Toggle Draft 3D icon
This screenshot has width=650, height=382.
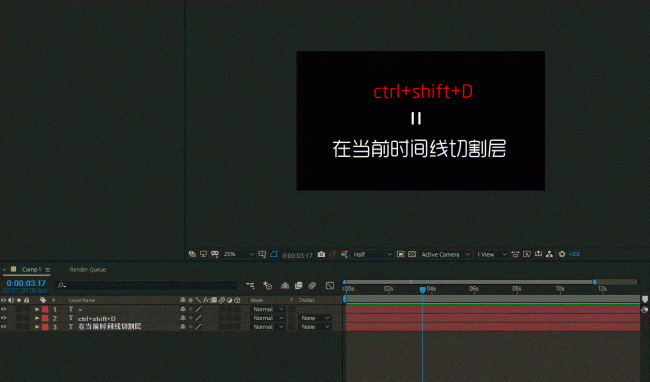tap(267, 285)
